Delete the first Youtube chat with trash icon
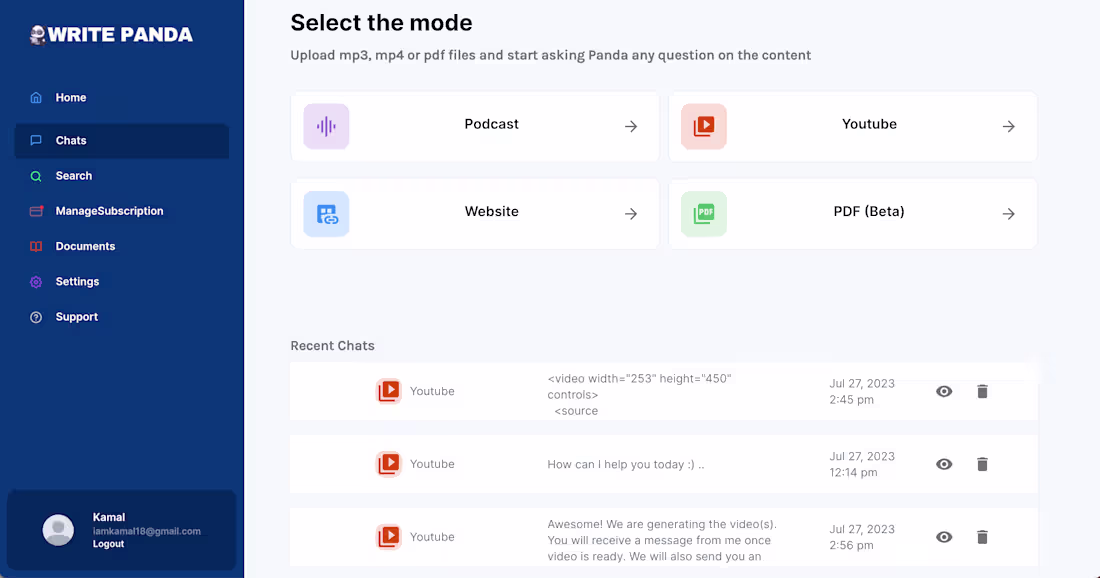Image resolution: width=1100 pixels, height=578 pixels. tap(982, 391)
